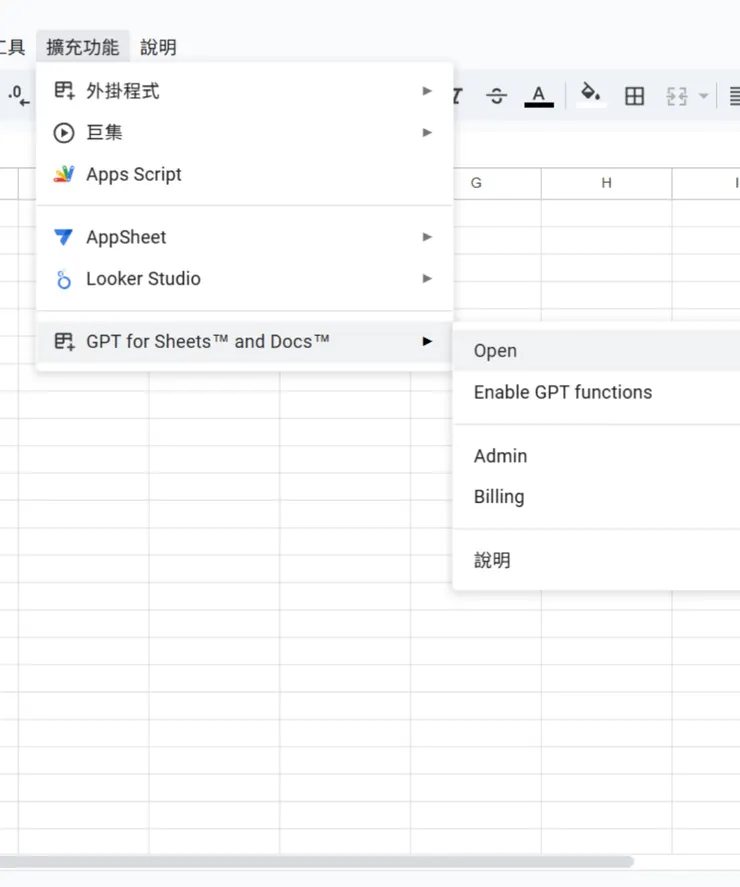This screenshot has width=740, height=887.
Task: Toggle strikethrough formatting
Action: click(496, 96)
